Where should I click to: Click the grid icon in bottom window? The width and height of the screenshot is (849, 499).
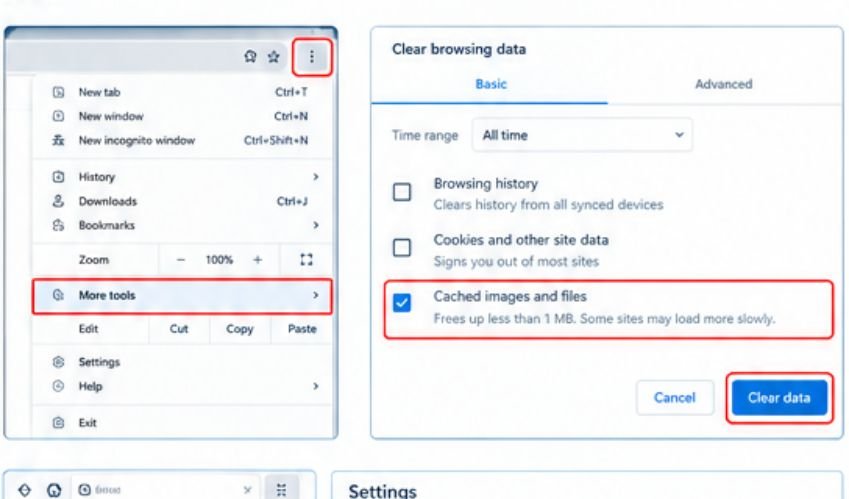[x=282, y=490]
